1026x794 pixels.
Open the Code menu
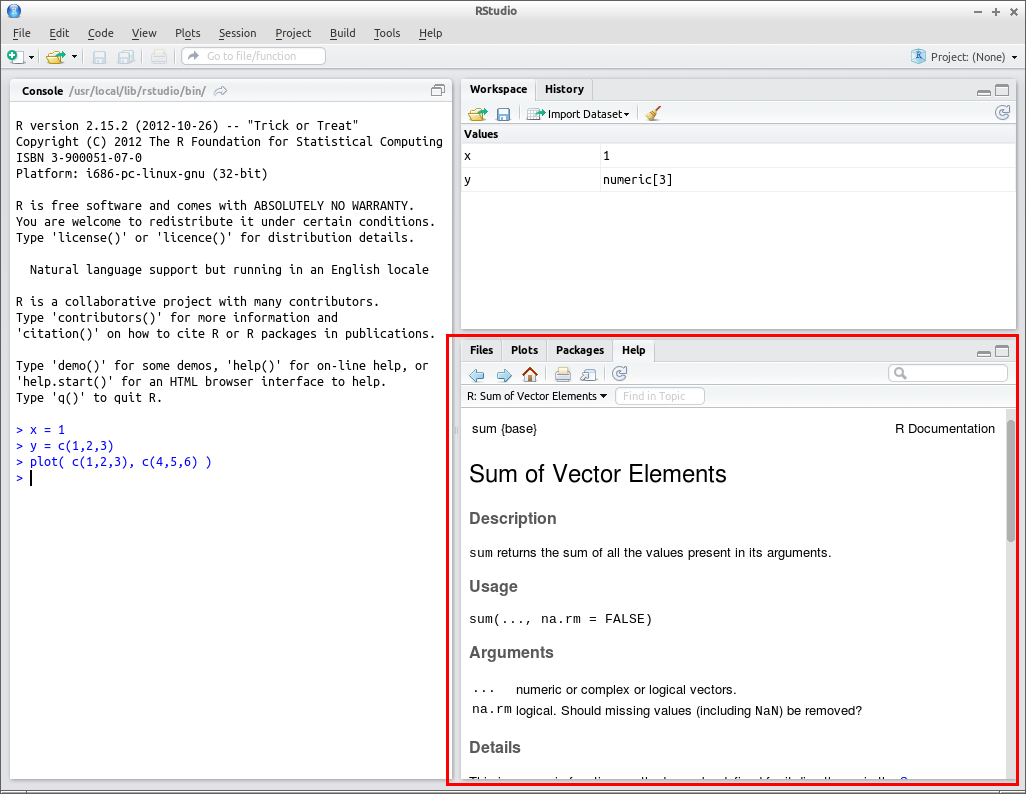click(100, 33)
